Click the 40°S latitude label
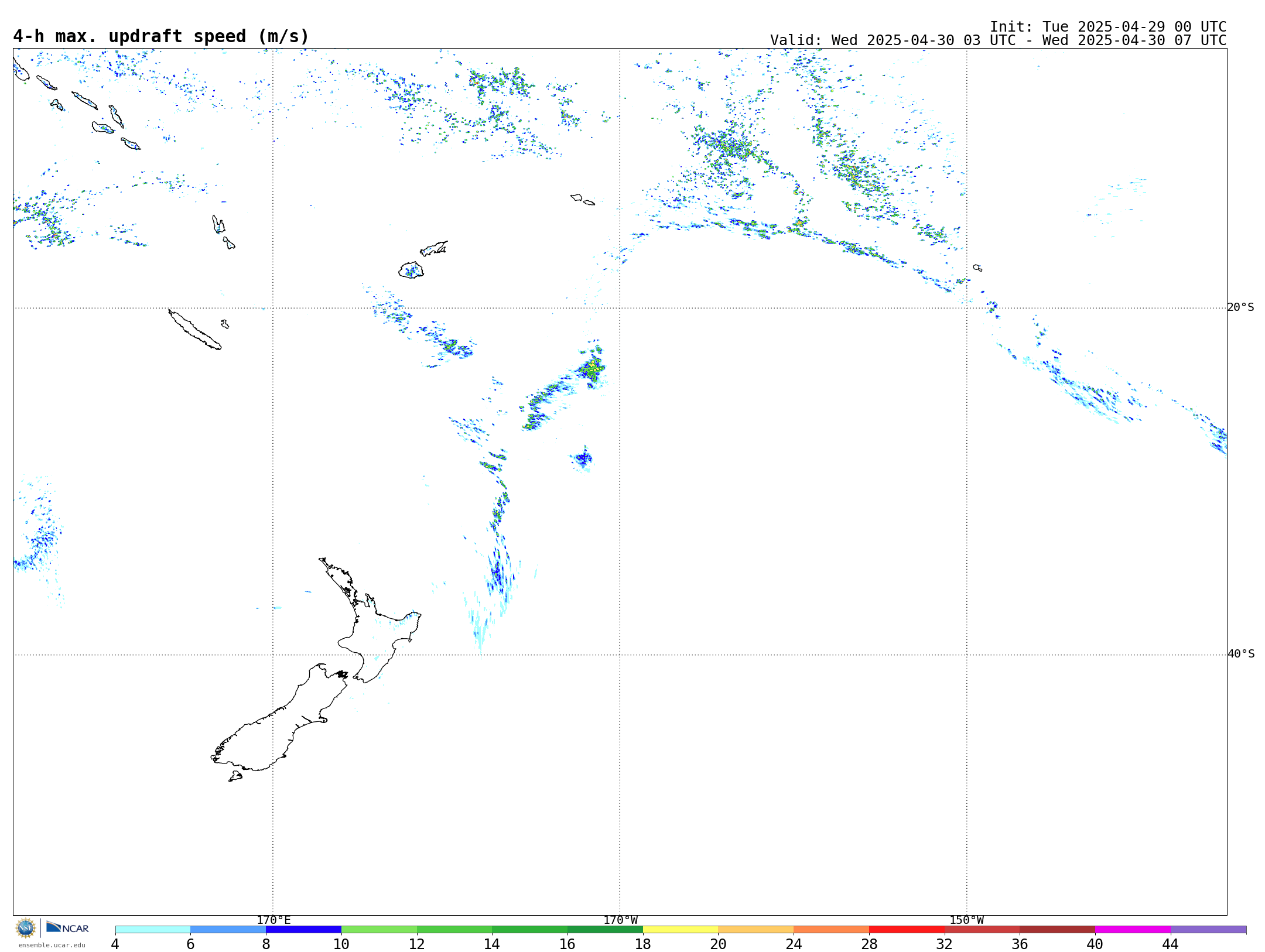1265x952 pixels. click(x=1241, y=654)
